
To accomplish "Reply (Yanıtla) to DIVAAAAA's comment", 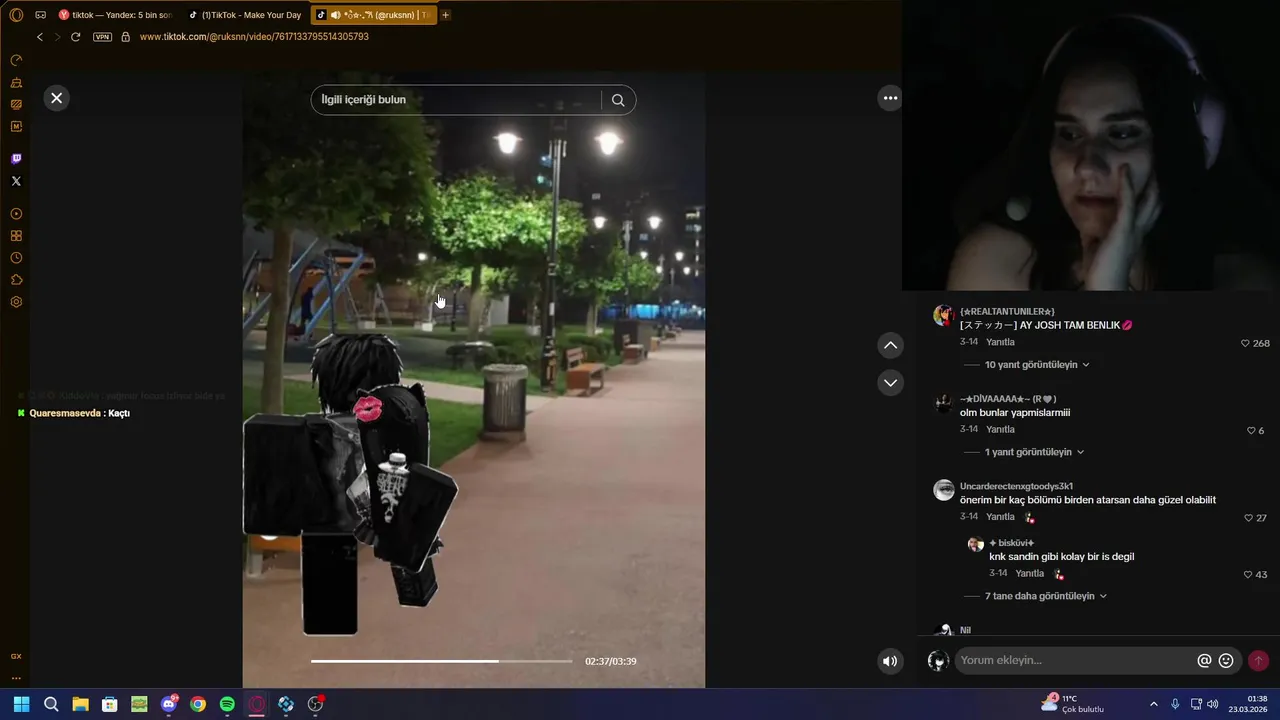I will point(1000,429).
